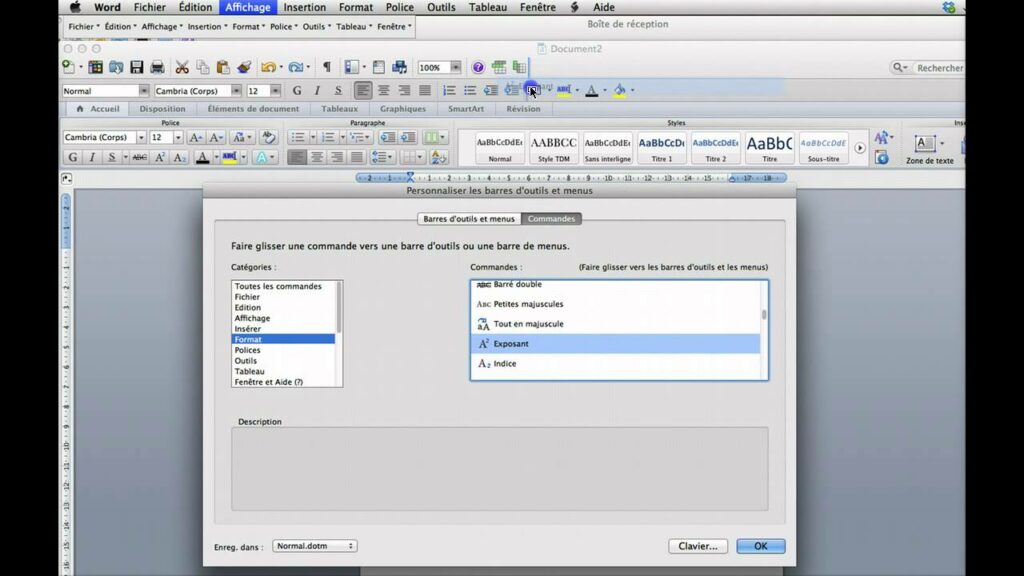Select the Titre 1 style thumbnail

click(661, 148)
